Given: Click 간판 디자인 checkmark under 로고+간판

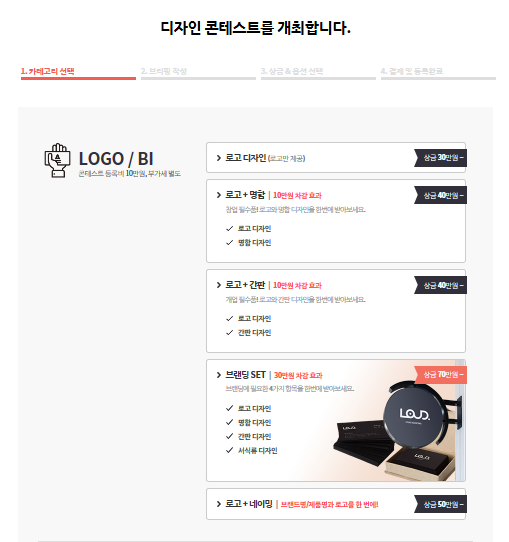Looking at the screenshot, I should (229, 333).
